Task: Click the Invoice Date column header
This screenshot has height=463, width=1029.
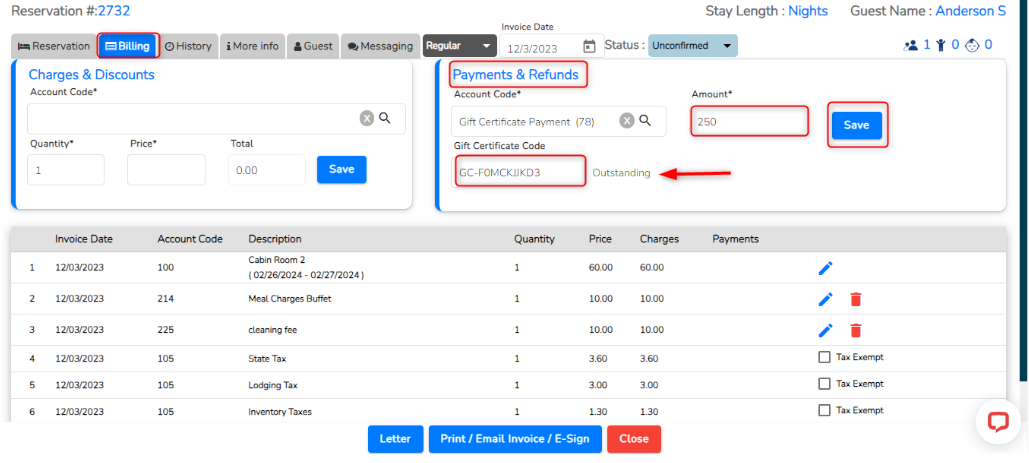Action: pos(84,239)
